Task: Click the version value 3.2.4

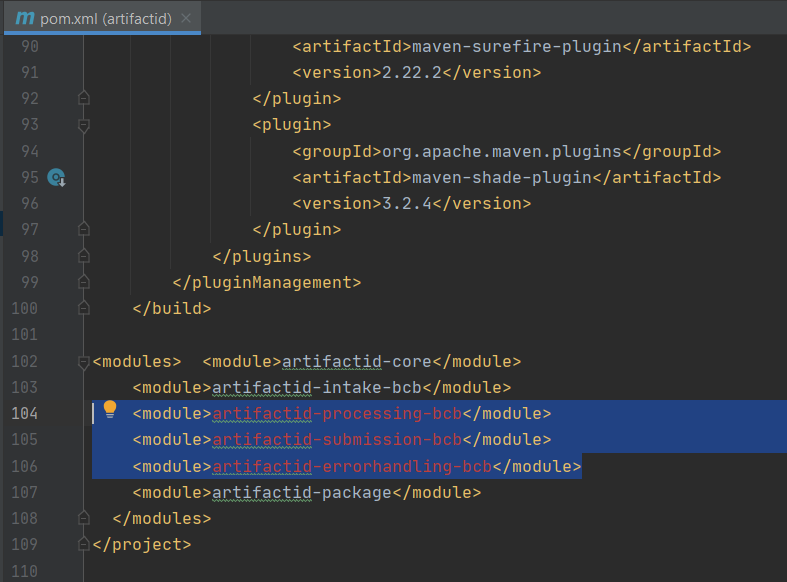Action: 407,204
